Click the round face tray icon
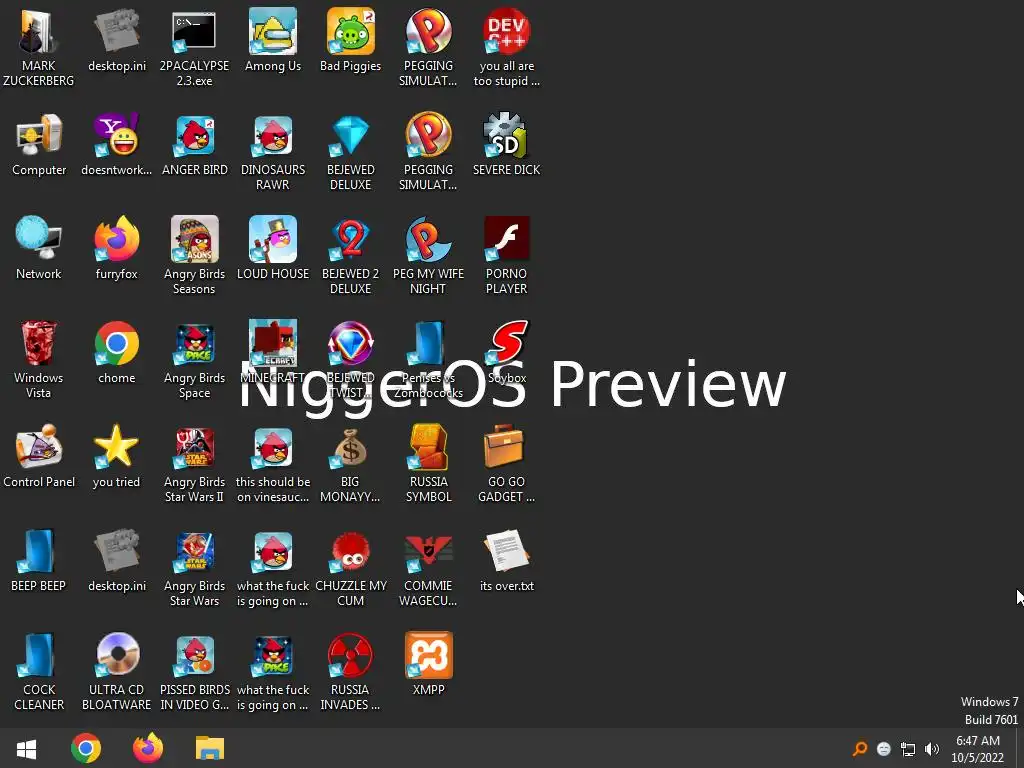1024x768 pixels. pyautogui.click(x=884, y=748)
